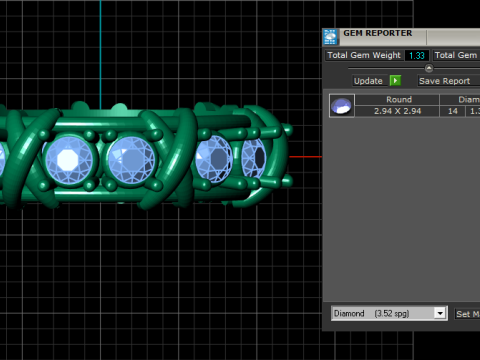
Task: Click the Gem Reporter panel icon
Action: coord(330,37)
